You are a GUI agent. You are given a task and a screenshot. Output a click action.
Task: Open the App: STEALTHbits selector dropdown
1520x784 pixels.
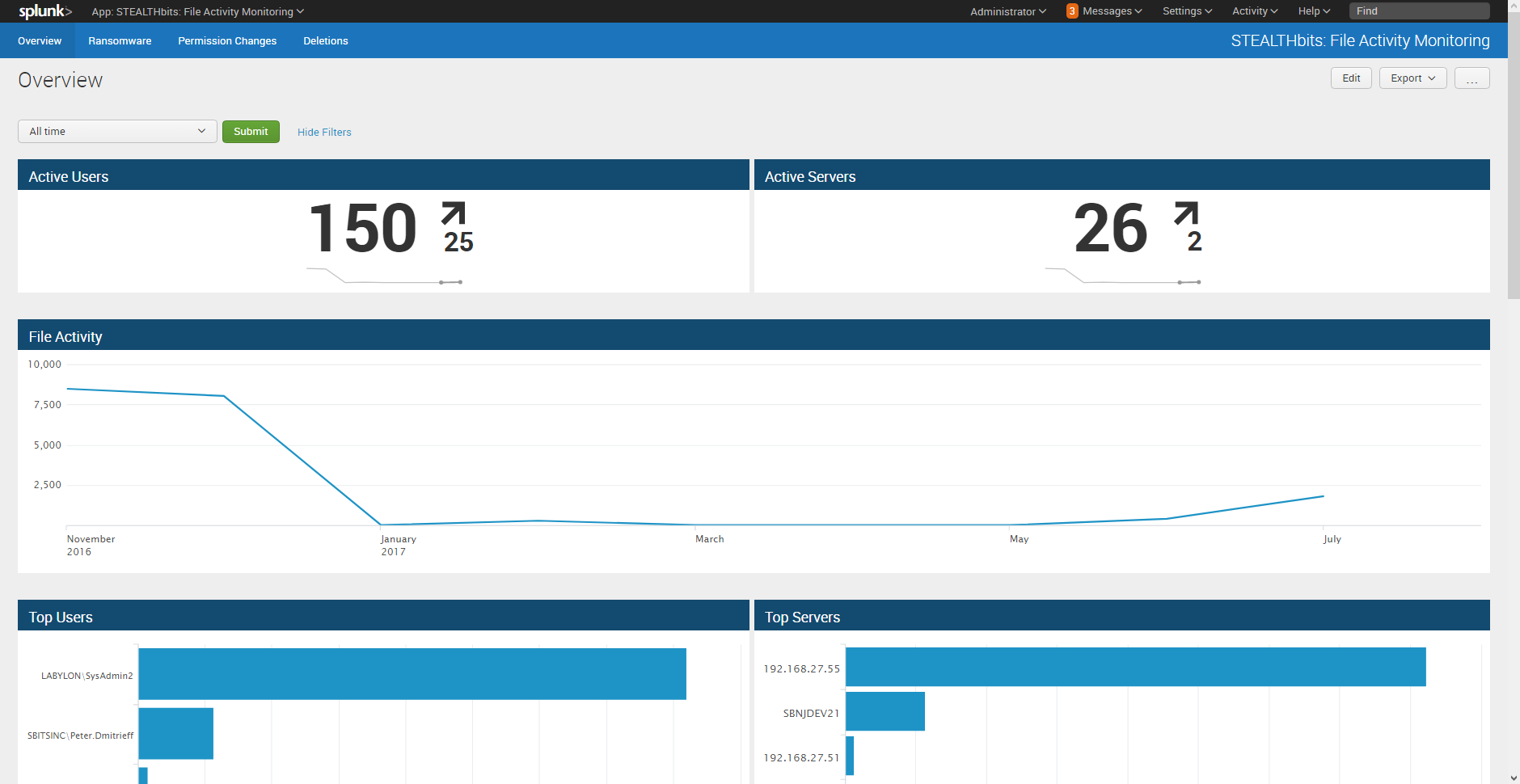tap(197, 11)
